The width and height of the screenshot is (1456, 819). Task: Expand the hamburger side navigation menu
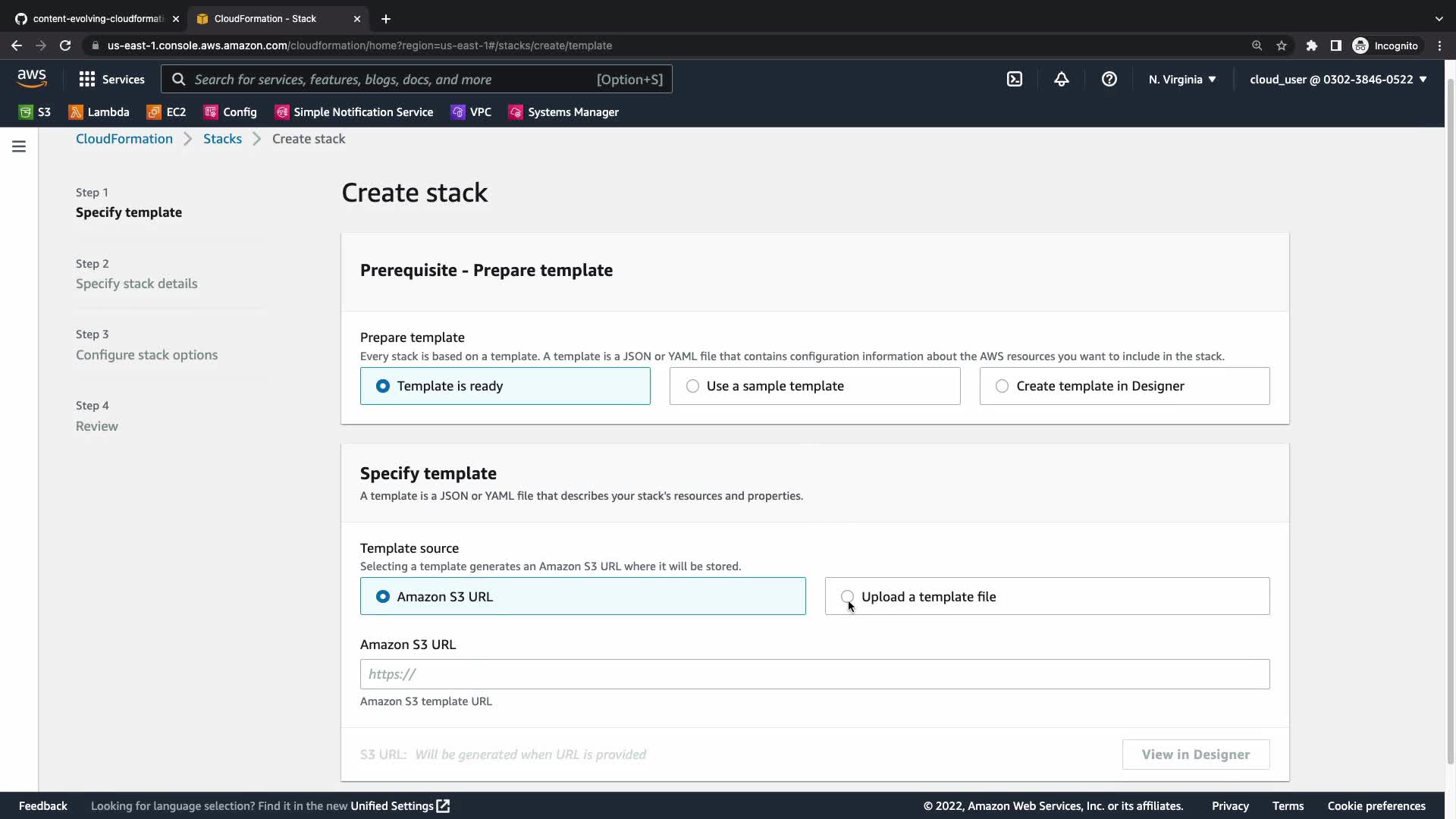pos(19,146)
